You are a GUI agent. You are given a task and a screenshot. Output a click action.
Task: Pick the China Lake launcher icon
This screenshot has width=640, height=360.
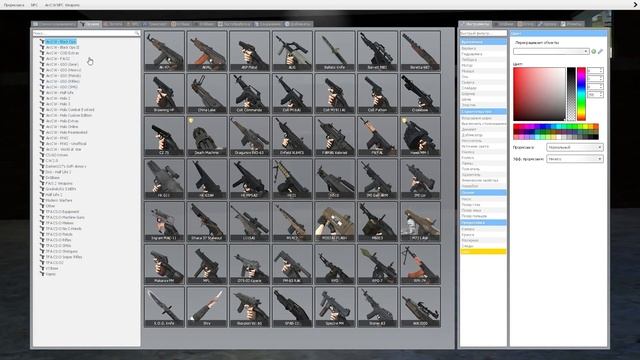coord(207,93)
